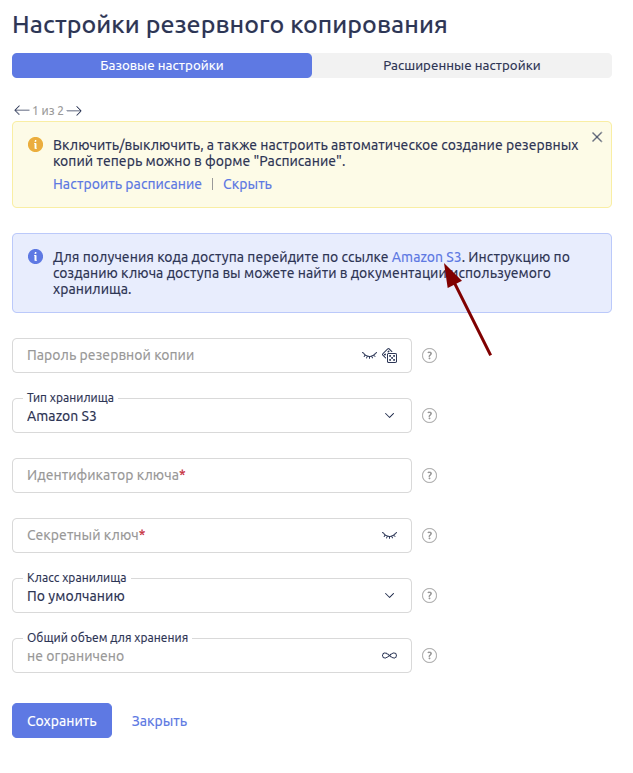Viewport: 633px width, 773px height.
Task: Toggle backup password visibility eye icon
Action: click(x=370, y=356)
